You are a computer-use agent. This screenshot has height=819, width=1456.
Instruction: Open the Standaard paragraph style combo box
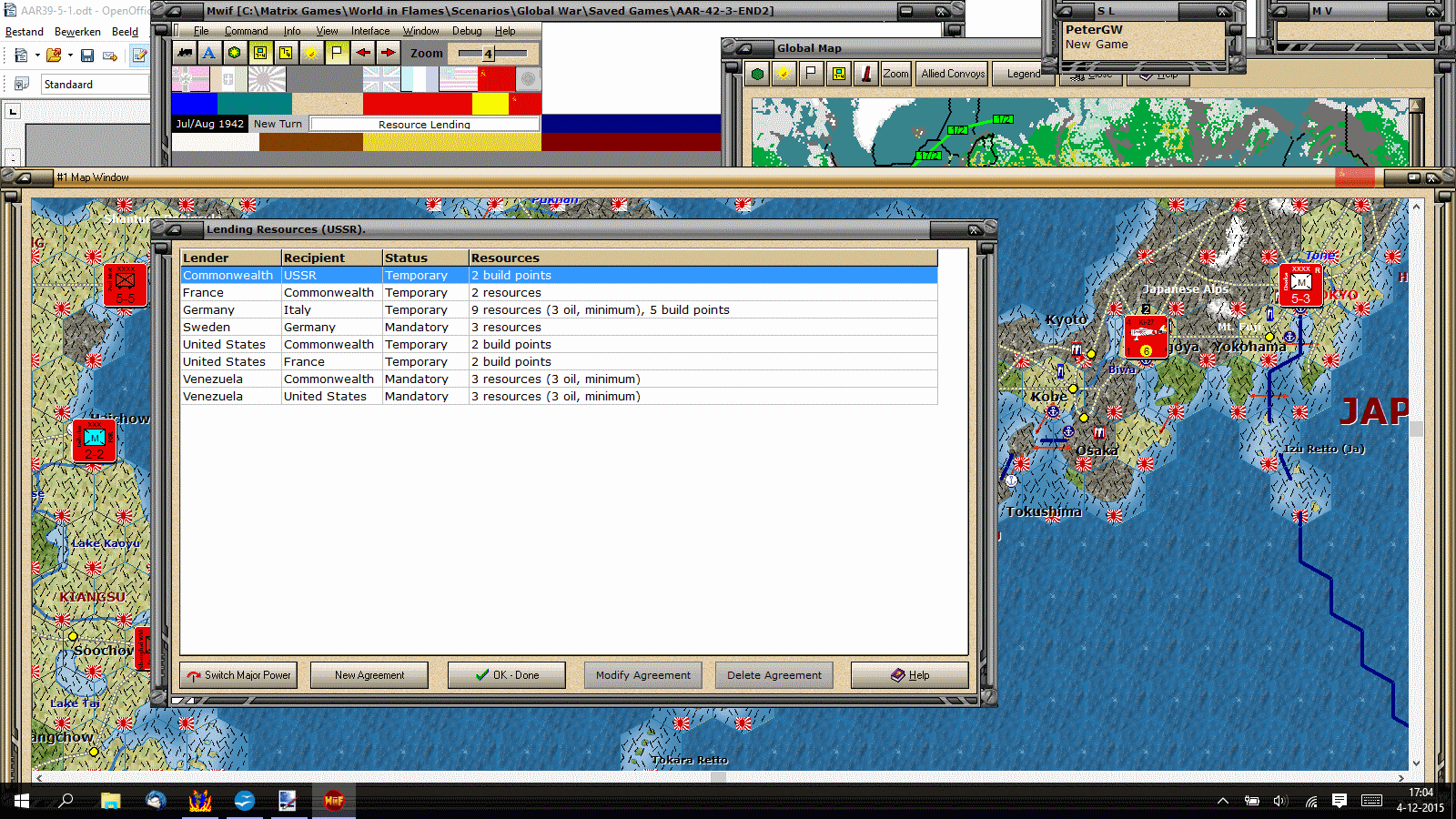(x=95, y=85)
